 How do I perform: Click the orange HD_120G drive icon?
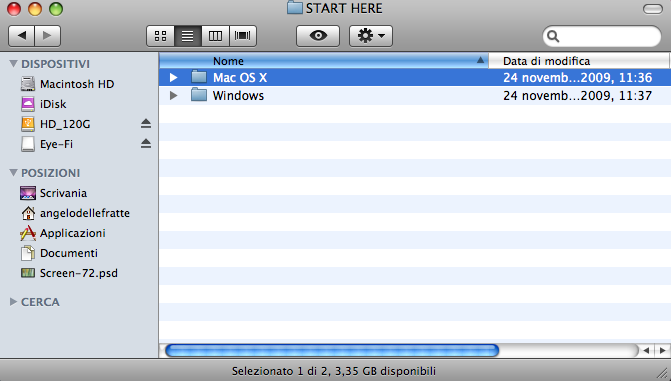tap(28, 124)
